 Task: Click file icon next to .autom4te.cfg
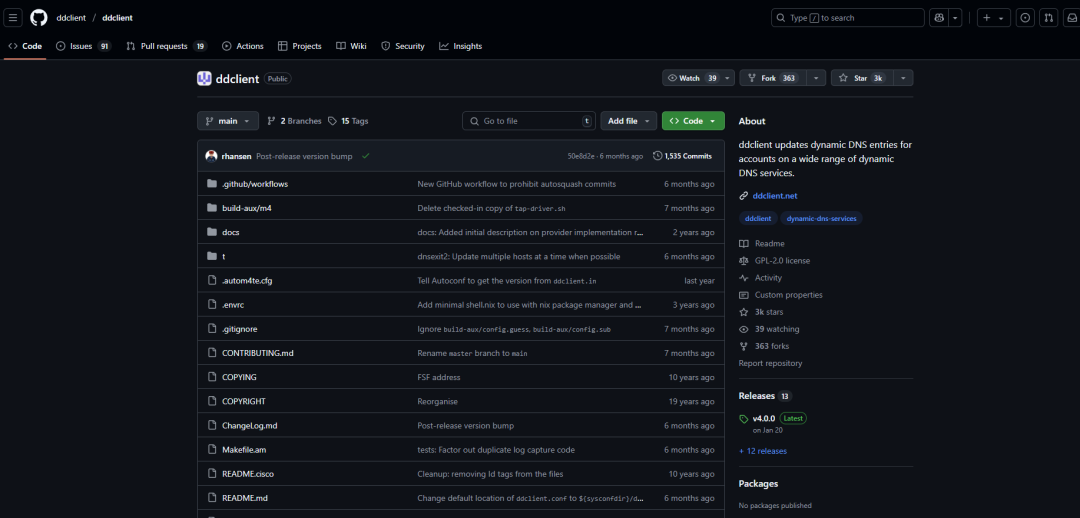coord(211,280)
